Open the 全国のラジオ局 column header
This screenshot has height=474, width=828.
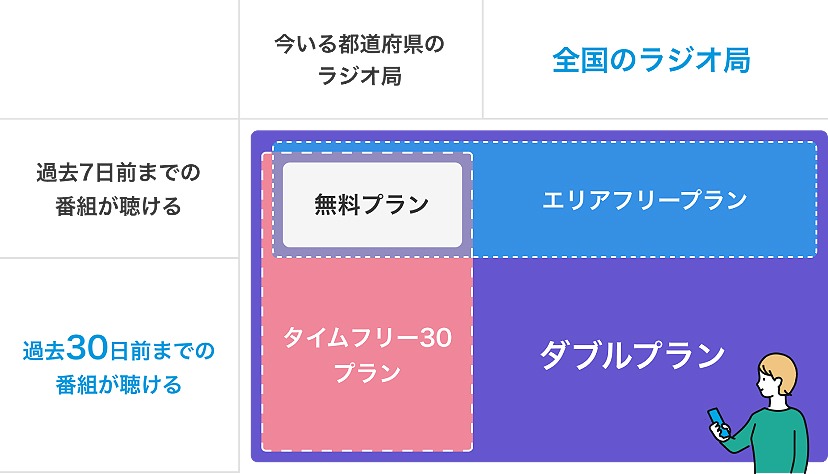pyautogui.click(x=651, y=60)
